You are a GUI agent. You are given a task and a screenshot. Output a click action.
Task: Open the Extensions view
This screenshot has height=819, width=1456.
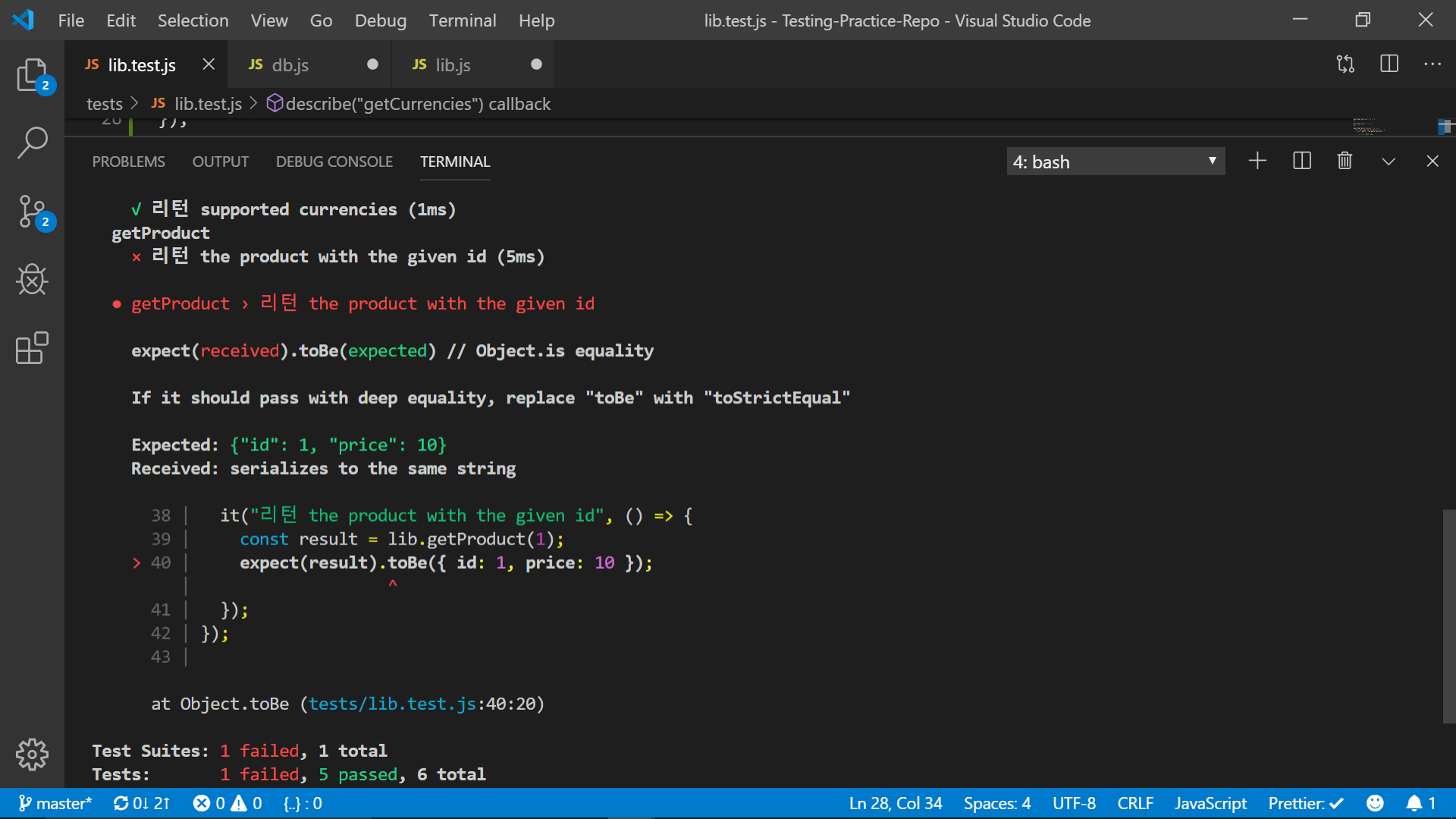pyautogui.click(x=33, y=348)
